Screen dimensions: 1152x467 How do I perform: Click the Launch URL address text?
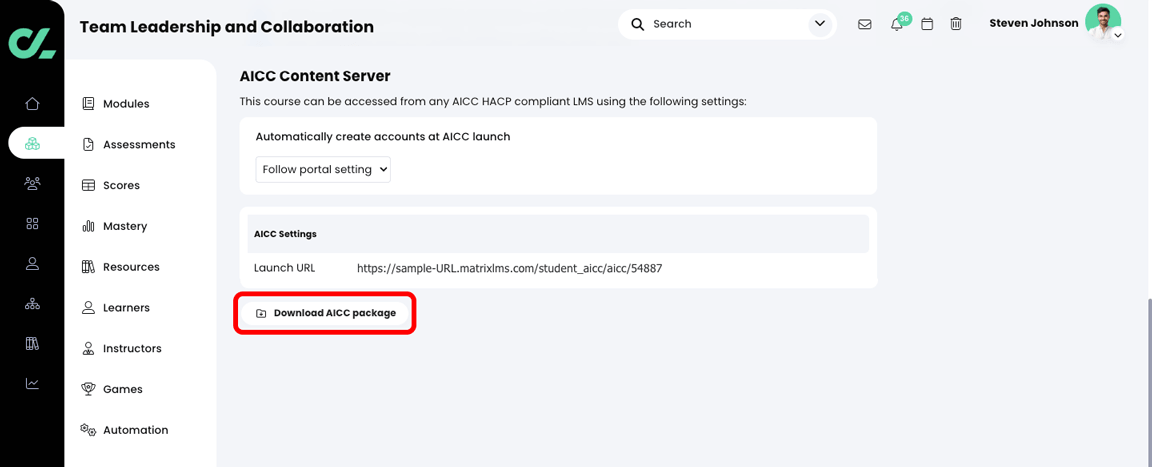tap(510, 268)
